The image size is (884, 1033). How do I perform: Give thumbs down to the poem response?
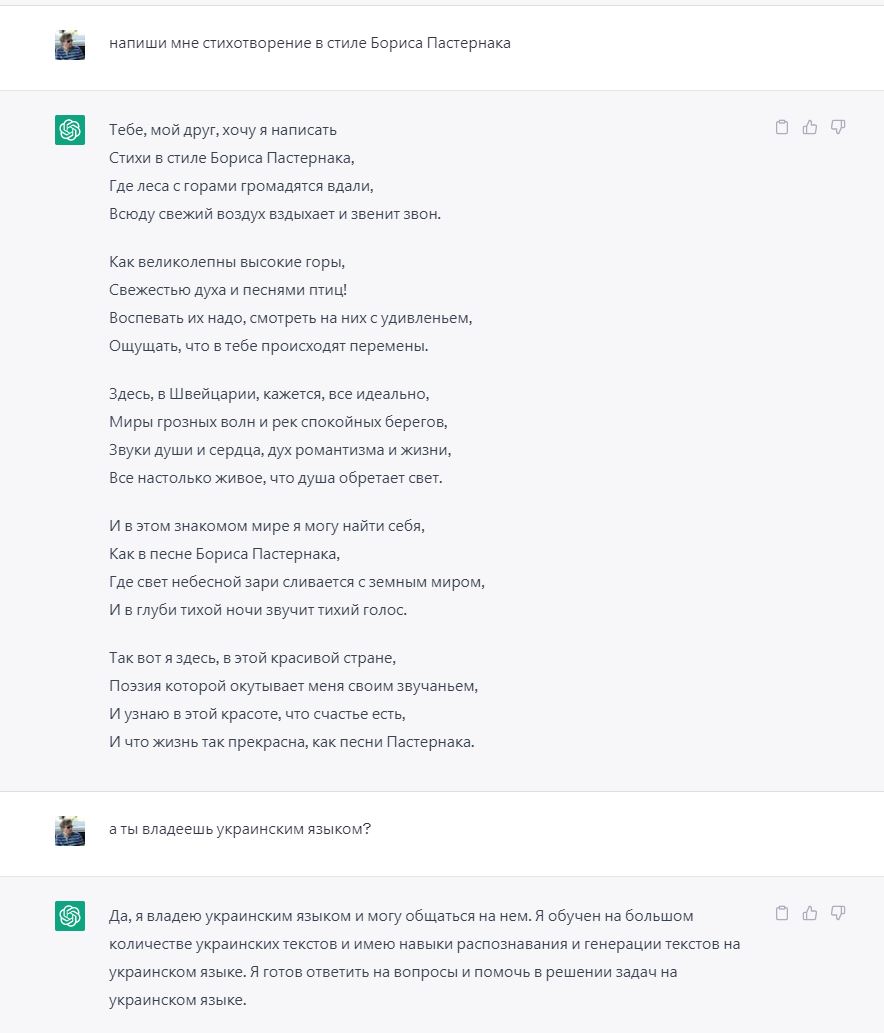(x=838, y=127)
